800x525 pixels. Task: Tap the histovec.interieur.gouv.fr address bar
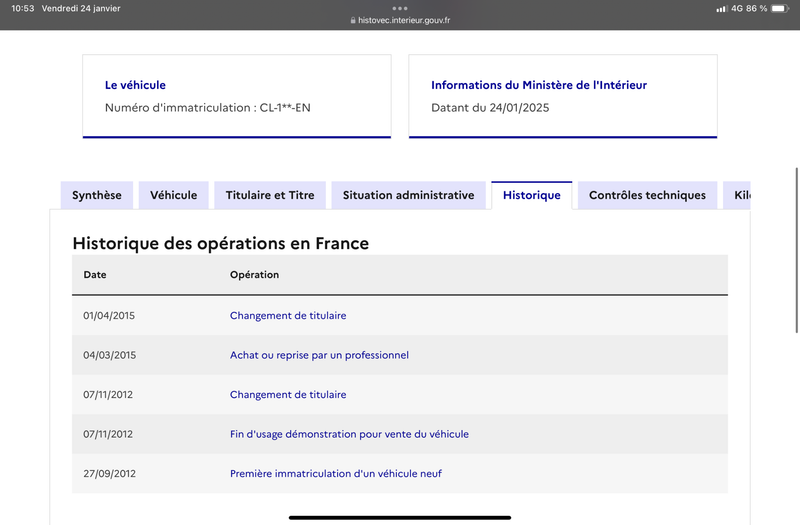coord(400,20)
